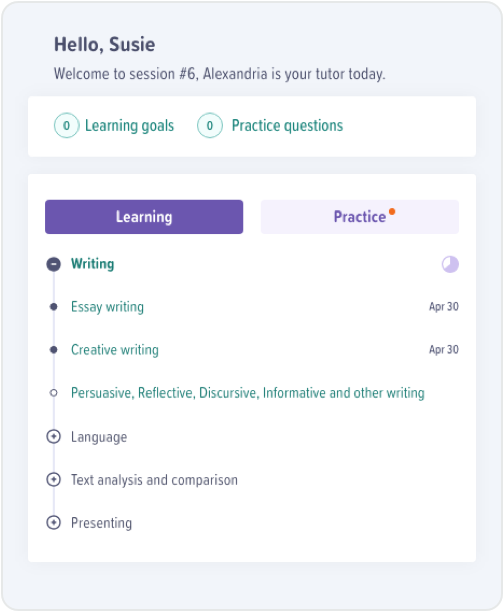Click the Apr 30 date for Essay writing
The width and height of the screenshot is (504, 612).
[444, 306]
